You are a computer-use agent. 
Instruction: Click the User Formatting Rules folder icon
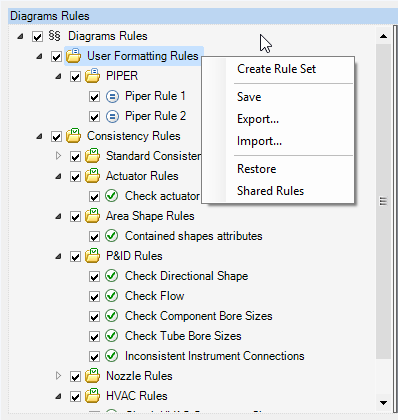73,56
